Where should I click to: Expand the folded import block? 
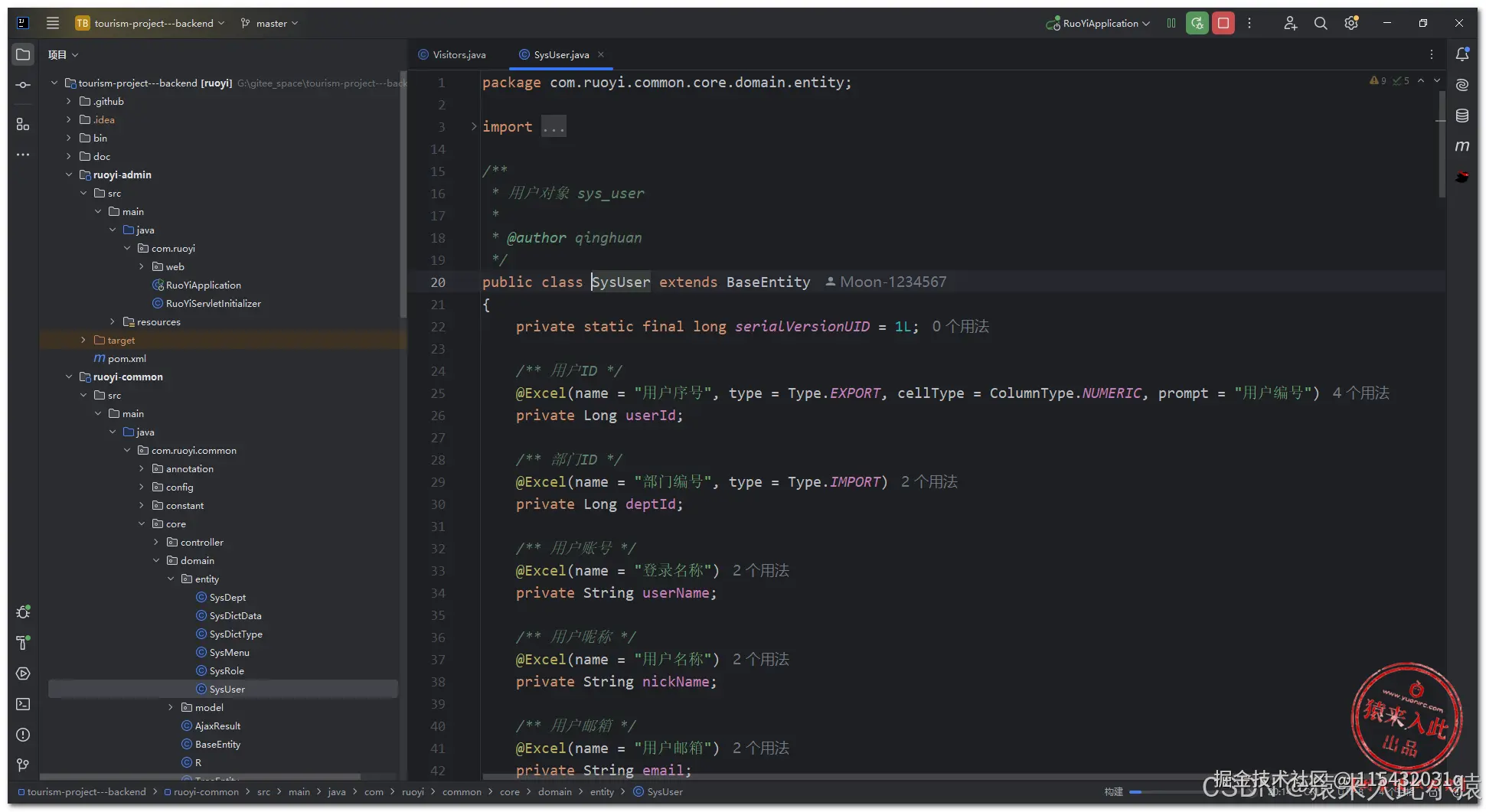pos(474,126)
